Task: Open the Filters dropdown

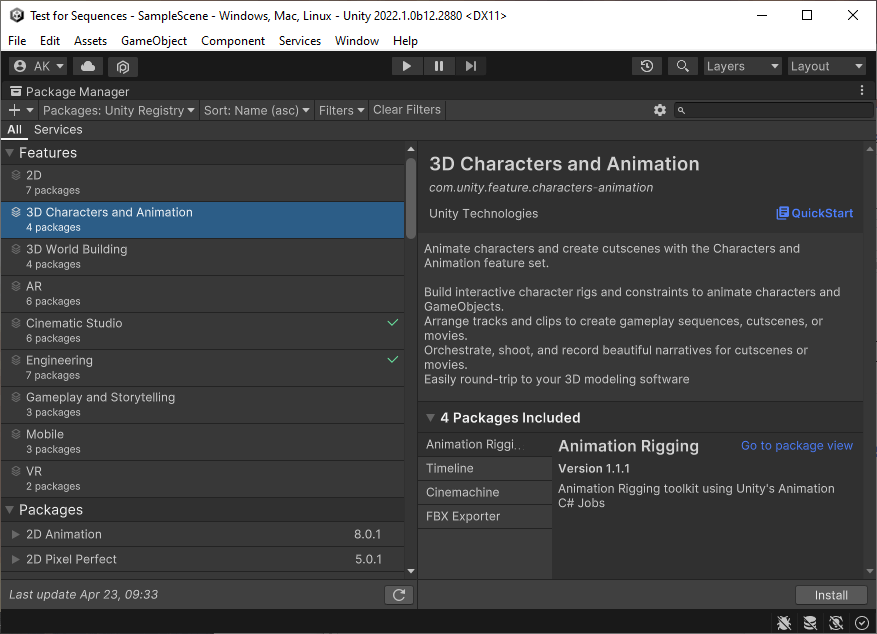Action: click(x=341, y=110)
